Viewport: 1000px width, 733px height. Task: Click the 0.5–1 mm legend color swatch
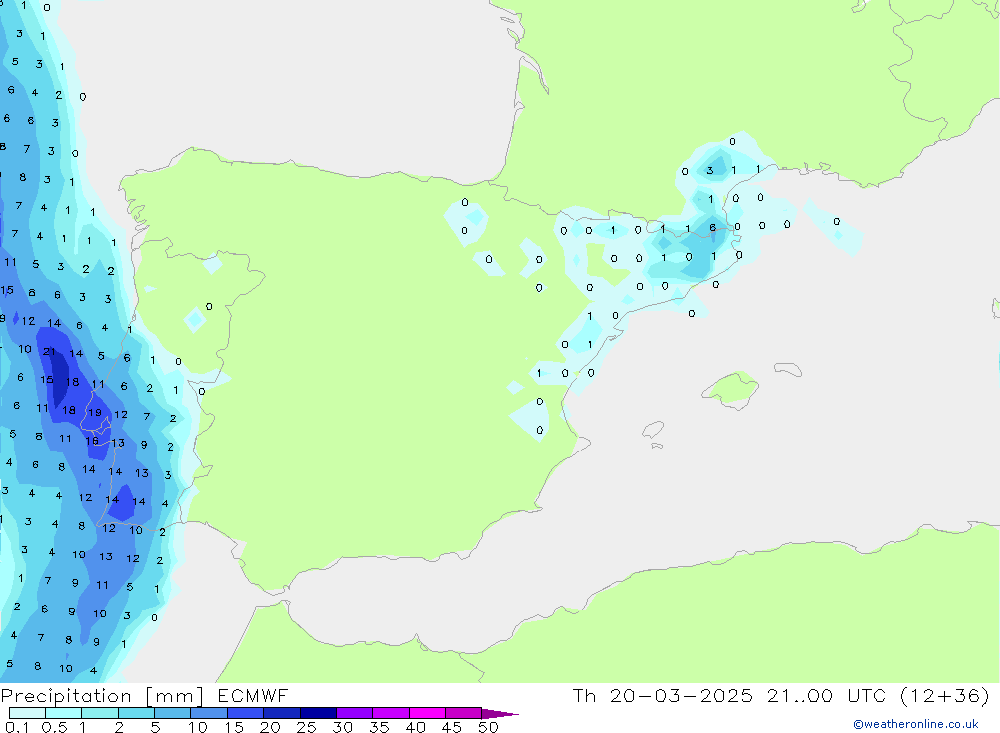(64, 713)
